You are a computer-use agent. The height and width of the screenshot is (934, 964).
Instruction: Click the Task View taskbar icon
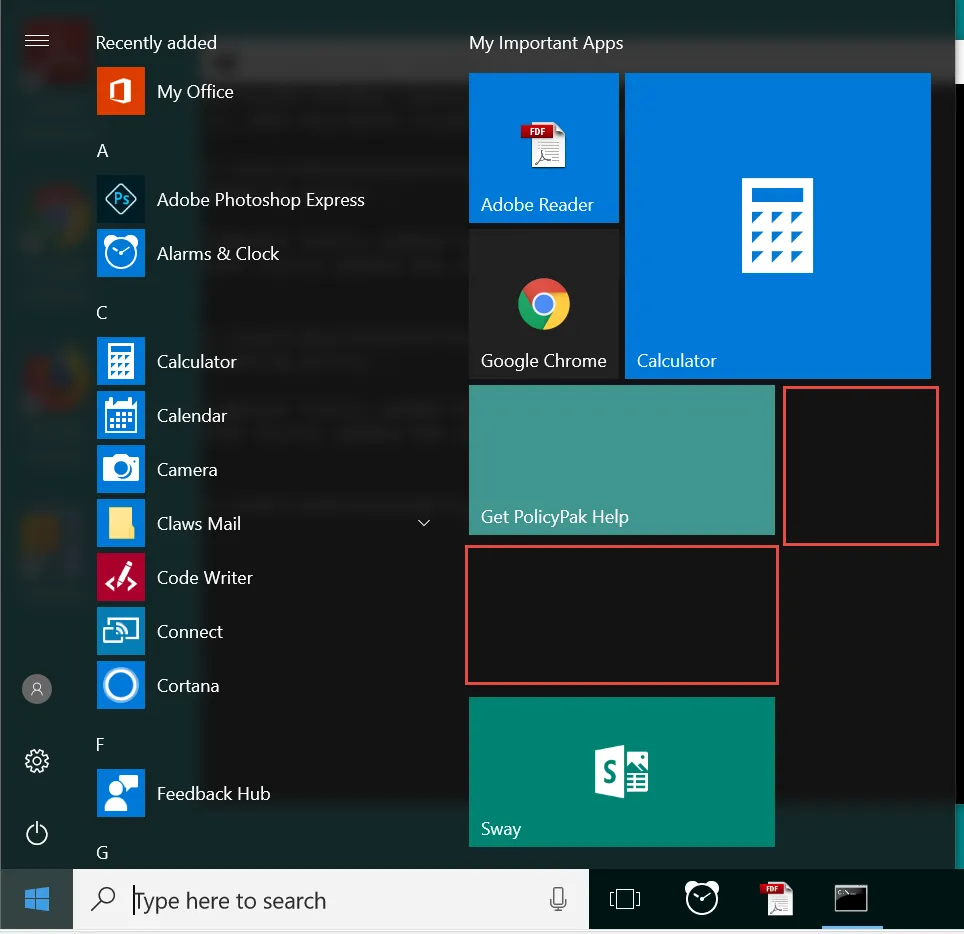click(x=625, y=899)
